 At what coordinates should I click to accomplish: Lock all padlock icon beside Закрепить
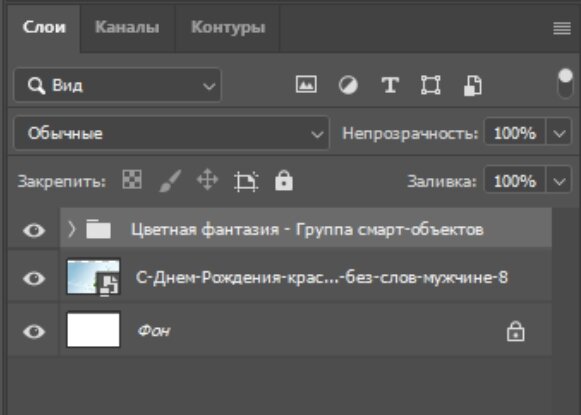pos(284,180)
